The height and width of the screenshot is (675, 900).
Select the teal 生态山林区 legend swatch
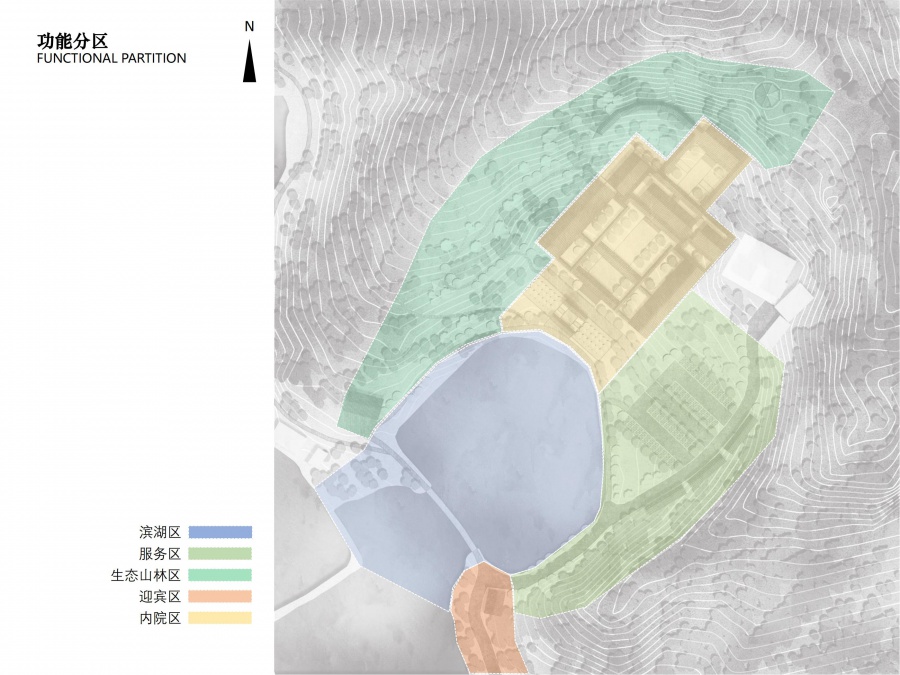pos(220,575)
